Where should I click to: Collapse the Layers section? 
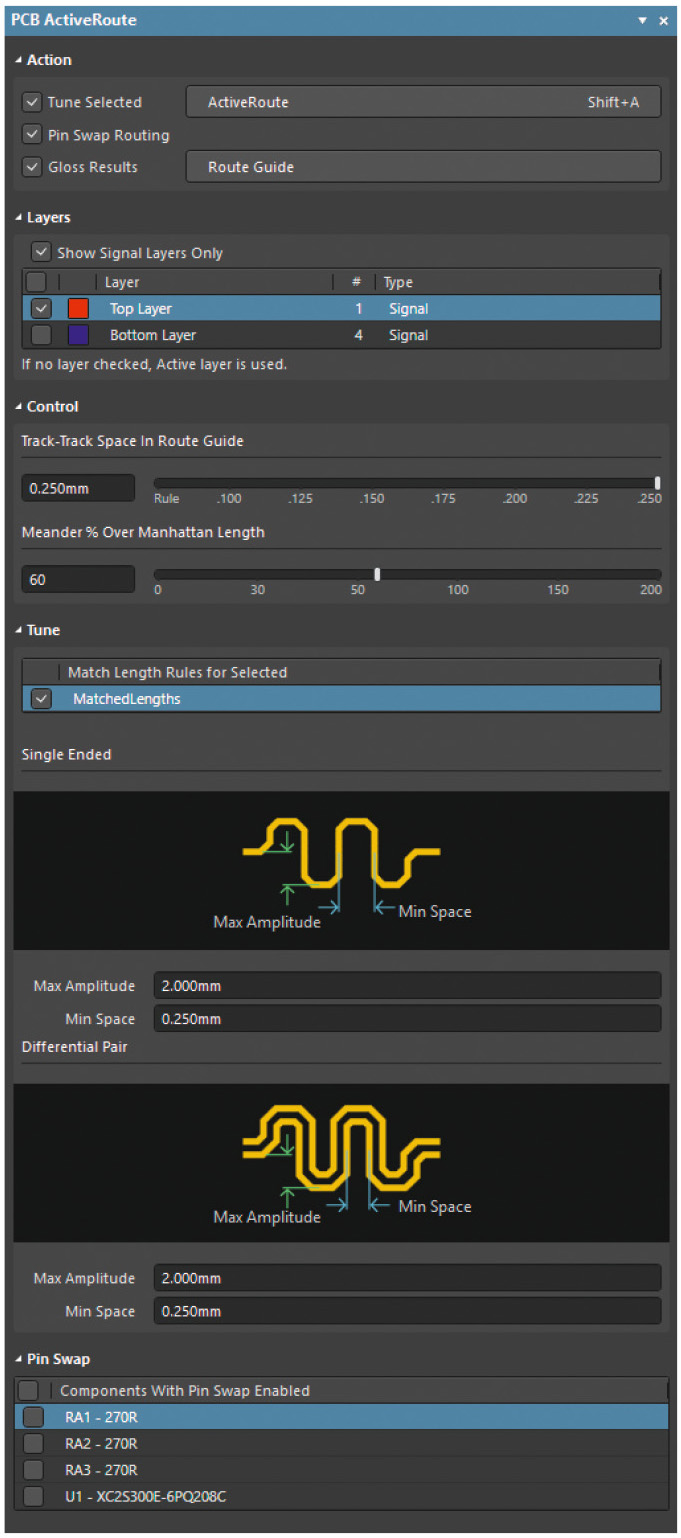[x=19, y=218]
